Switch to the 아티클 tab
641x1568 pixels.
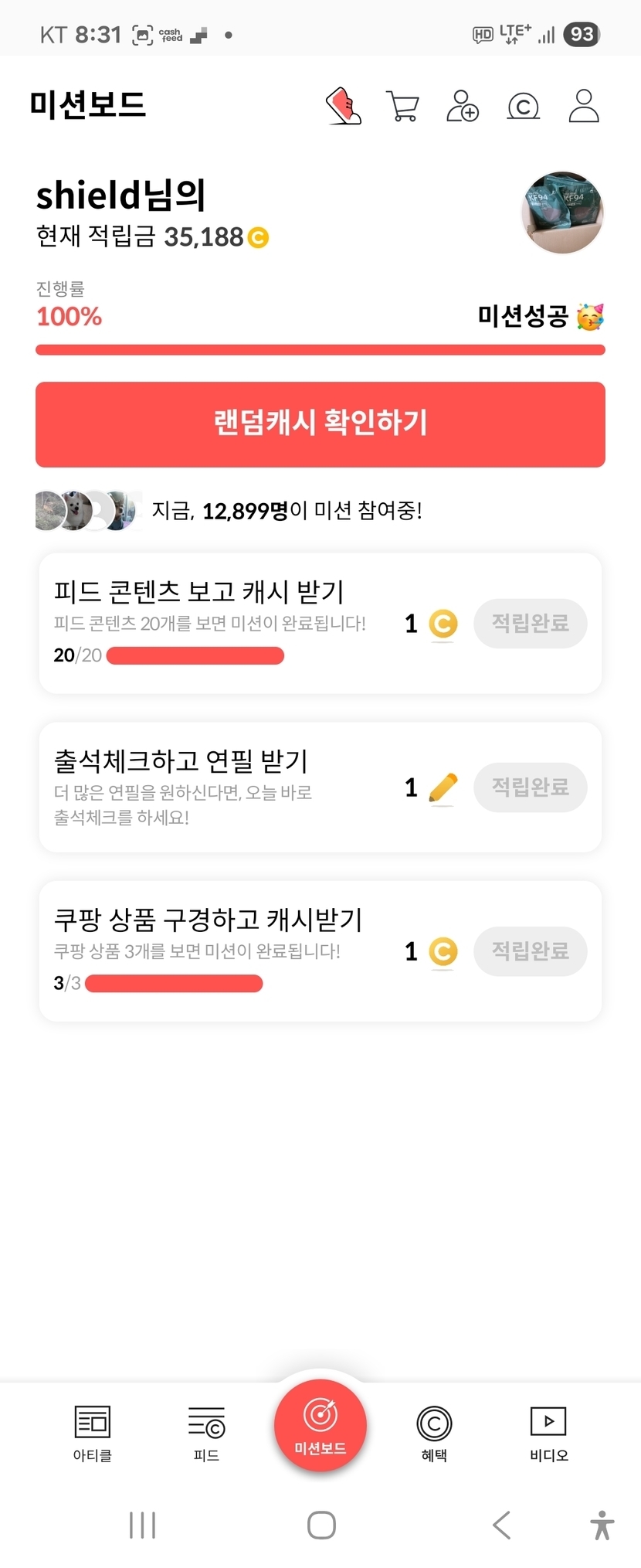(x=93, y=1433)
